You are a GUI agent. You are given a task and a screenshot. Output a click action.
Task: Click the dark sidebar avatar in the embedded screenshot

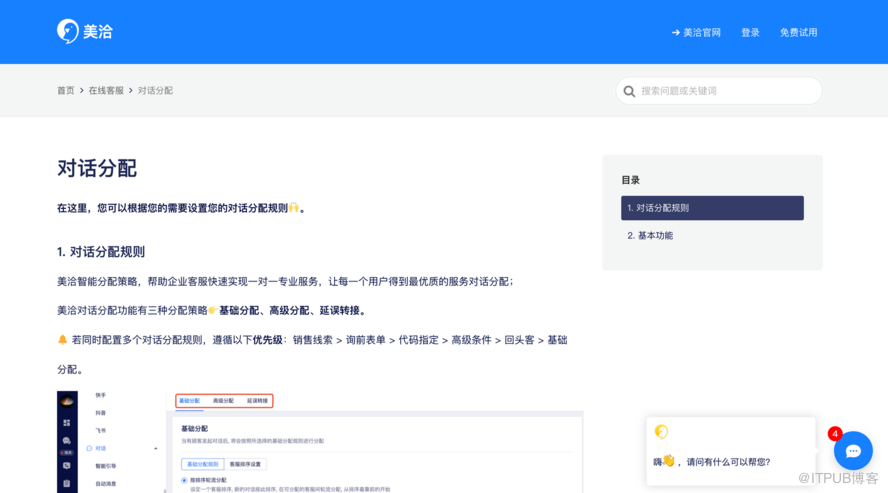67,401
